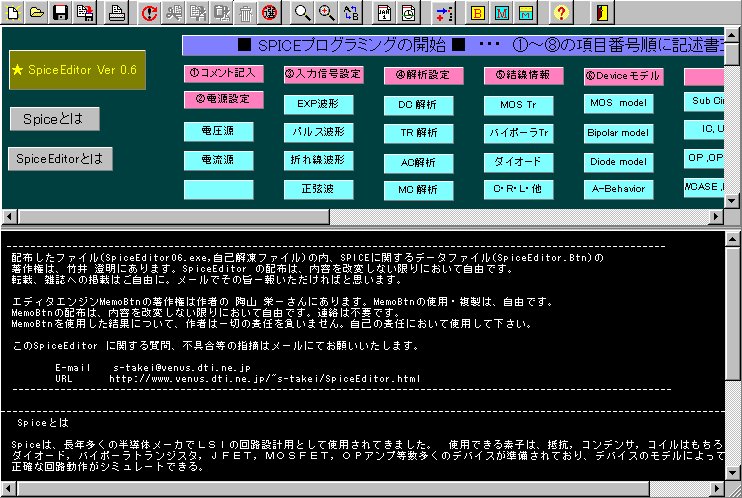Click the grayed-out scissors cut icon
The height and width of the screenshot is (498, 742).
coord(174,13)
